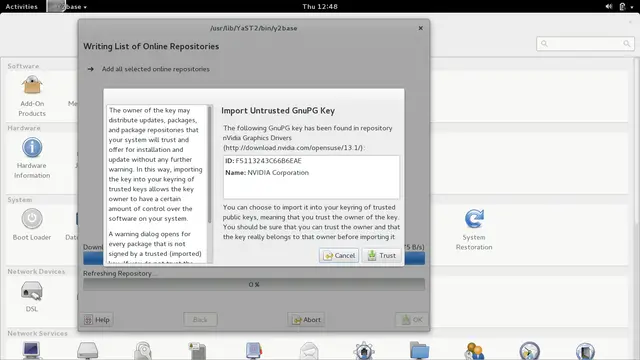Screen dimensions: 640x360
Task: Click the Hardware category label
Action: click(24, 128)
